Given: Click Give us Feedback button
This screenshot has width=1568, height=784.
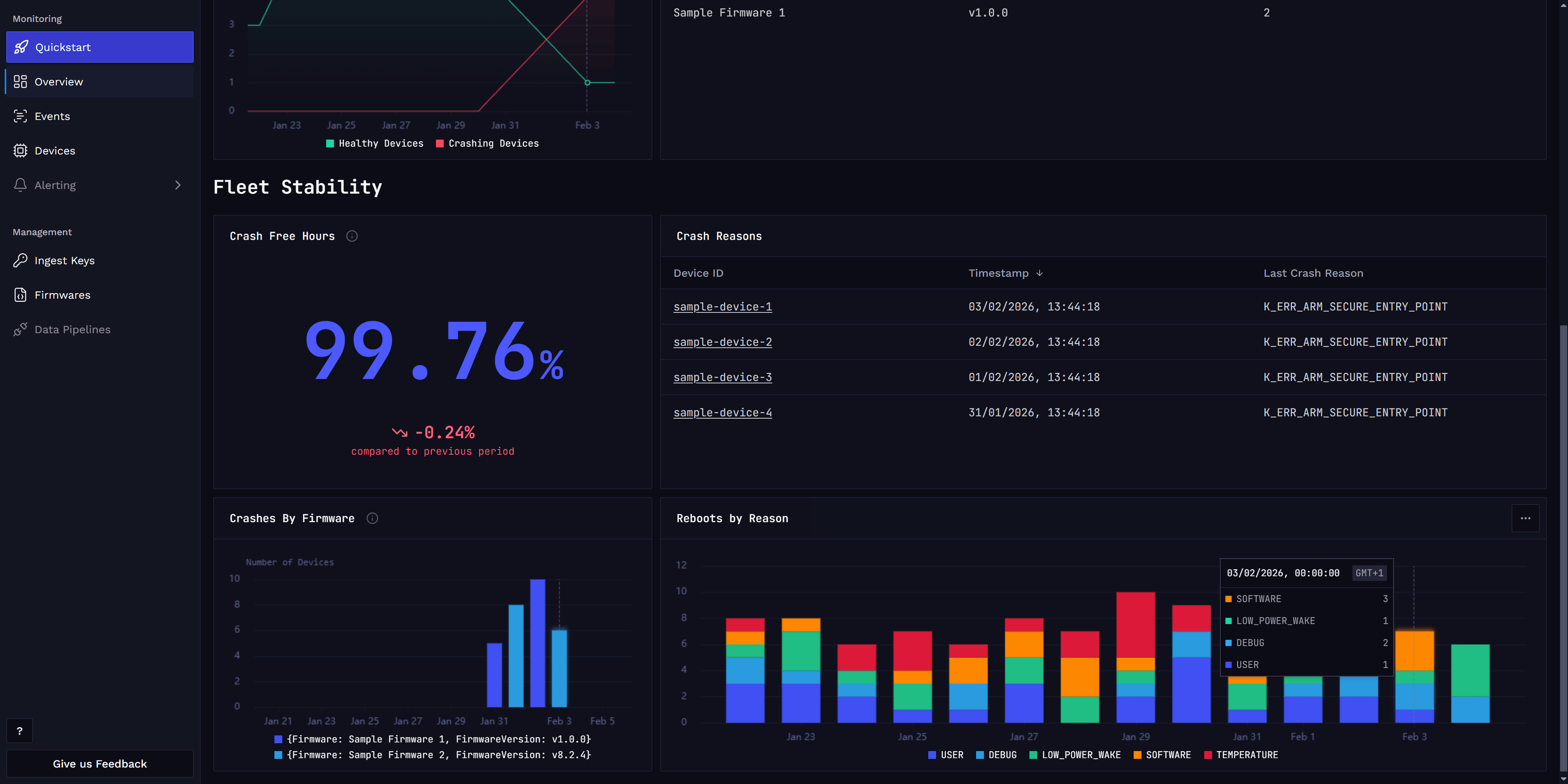Looking at the screenshot, I should (100, 763).
